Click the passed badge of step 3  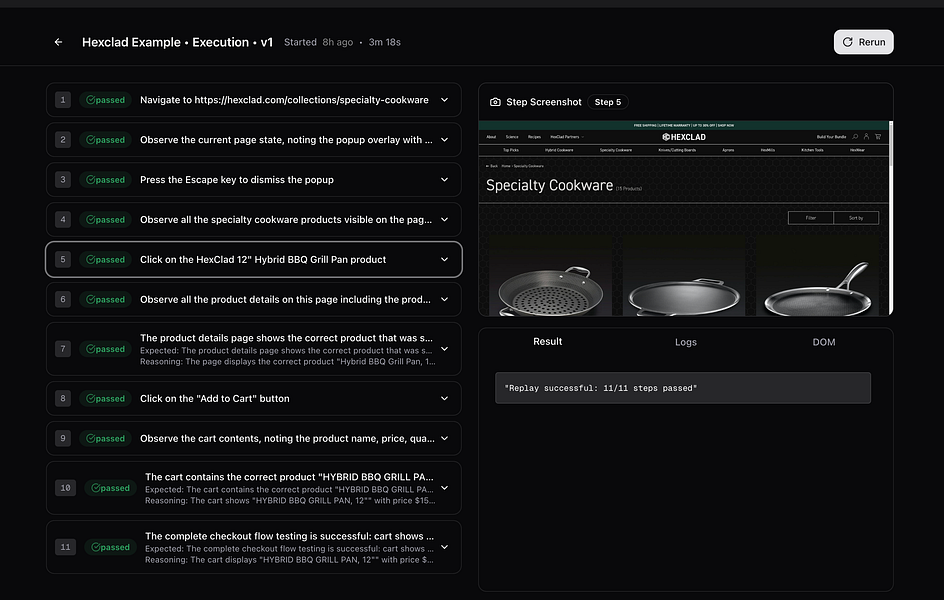[x=105, y=179]
